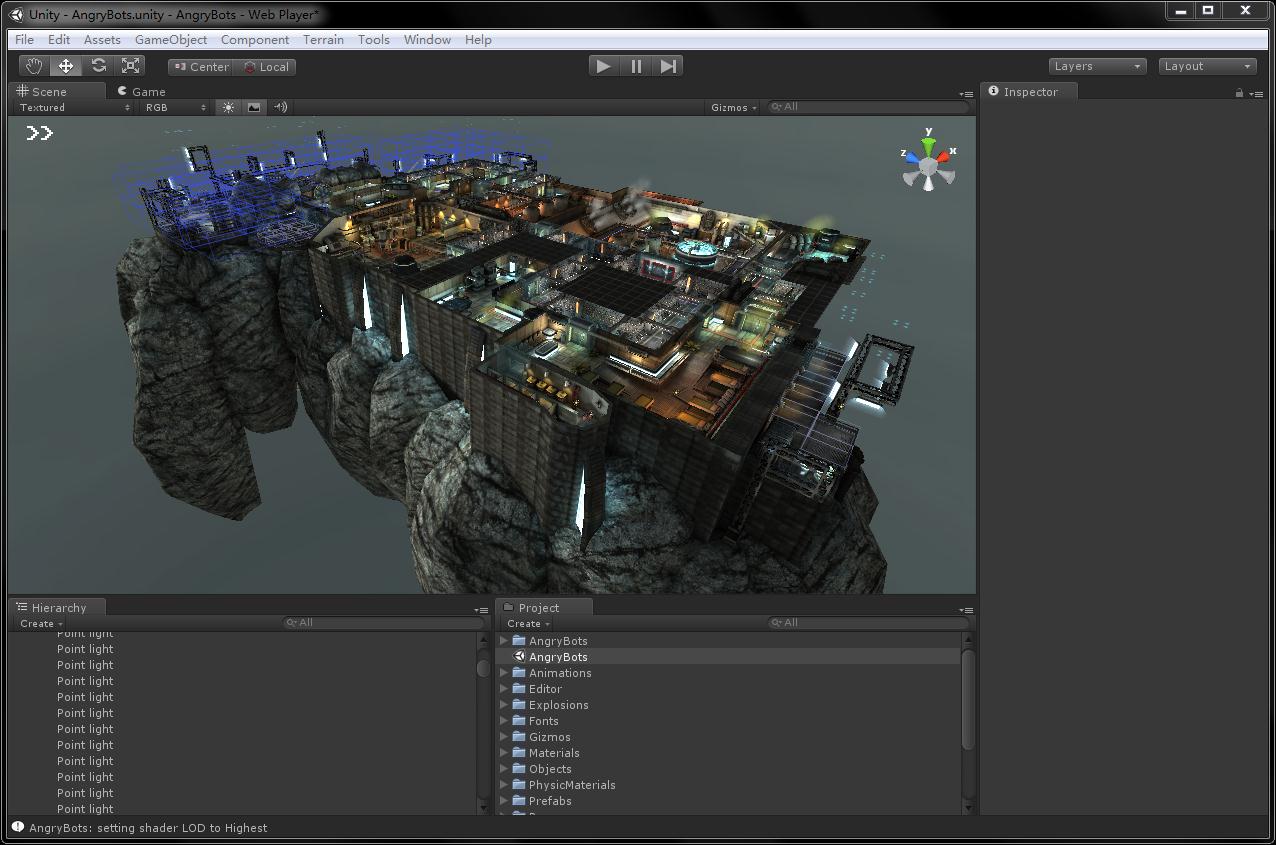Toggle the Center pivot button
The image size is (1276, 845).
click(x=201, y=67)
